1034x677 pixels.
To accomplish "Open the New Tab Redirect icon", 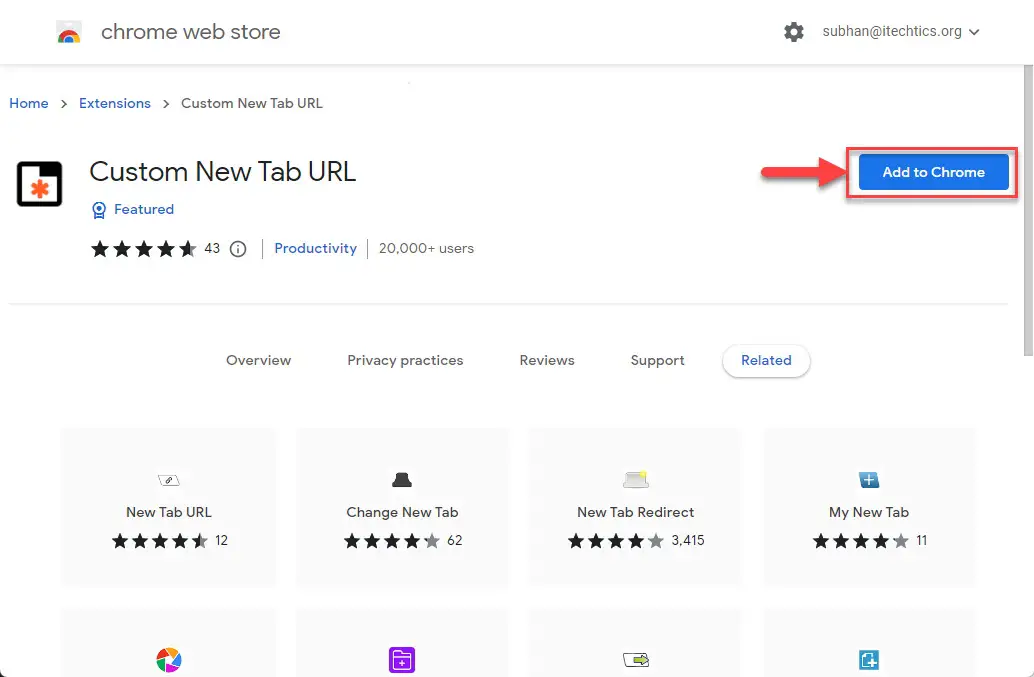I will coord(636,480).
